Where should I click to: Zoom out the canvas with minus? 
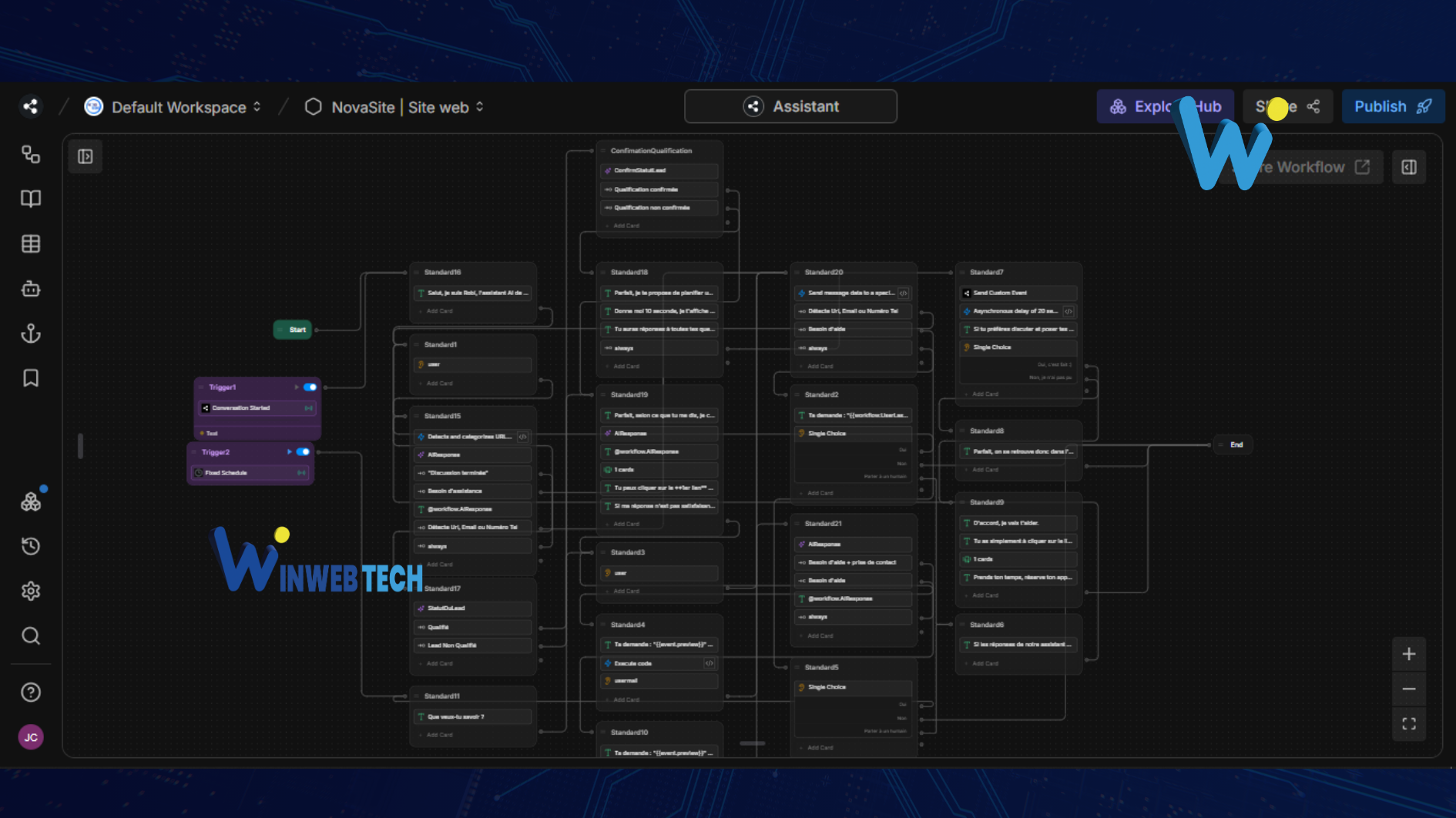tap(1409, 689)
